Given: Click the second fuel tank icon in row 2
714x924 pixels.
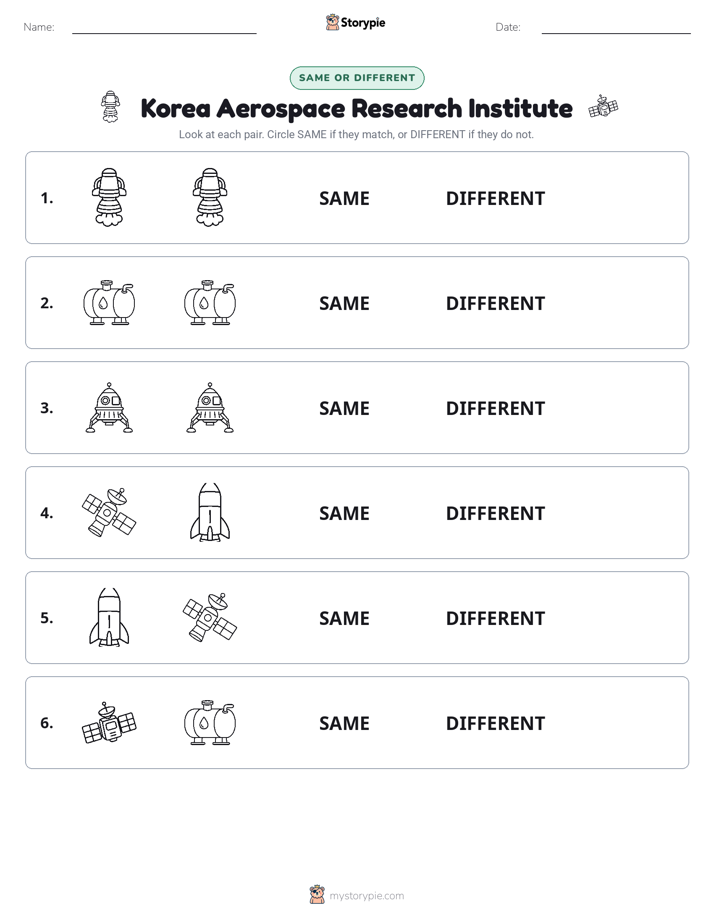Looking at the screenshot, I should 210,302.
